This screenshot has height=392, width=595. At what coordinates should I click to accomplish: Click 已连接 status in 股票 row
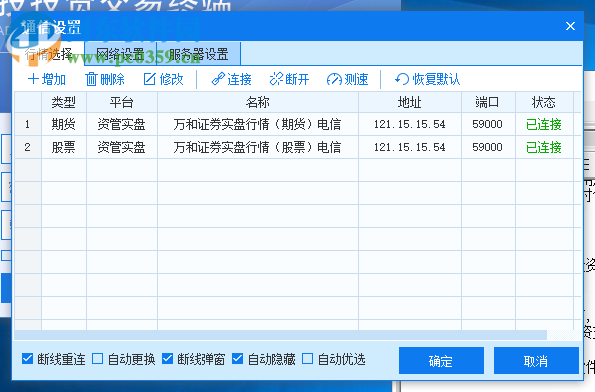click(544, 147)
